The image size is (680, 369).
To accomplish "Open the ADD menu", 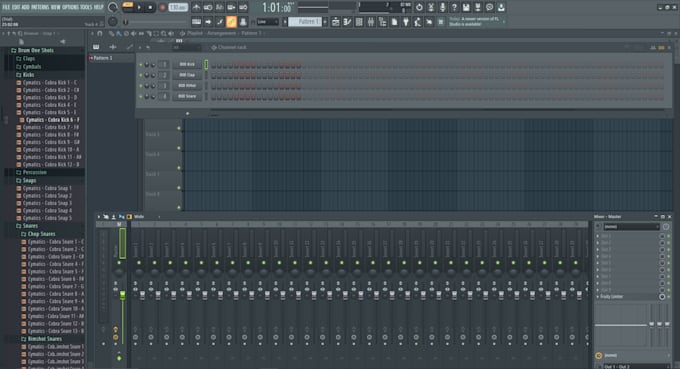I will (x=26, y=7).
